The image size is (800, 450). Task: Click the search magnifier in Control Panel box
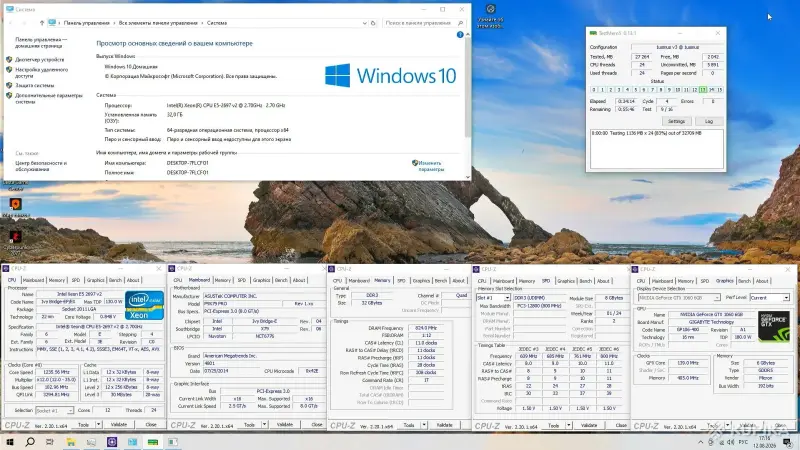coord(460,23)
